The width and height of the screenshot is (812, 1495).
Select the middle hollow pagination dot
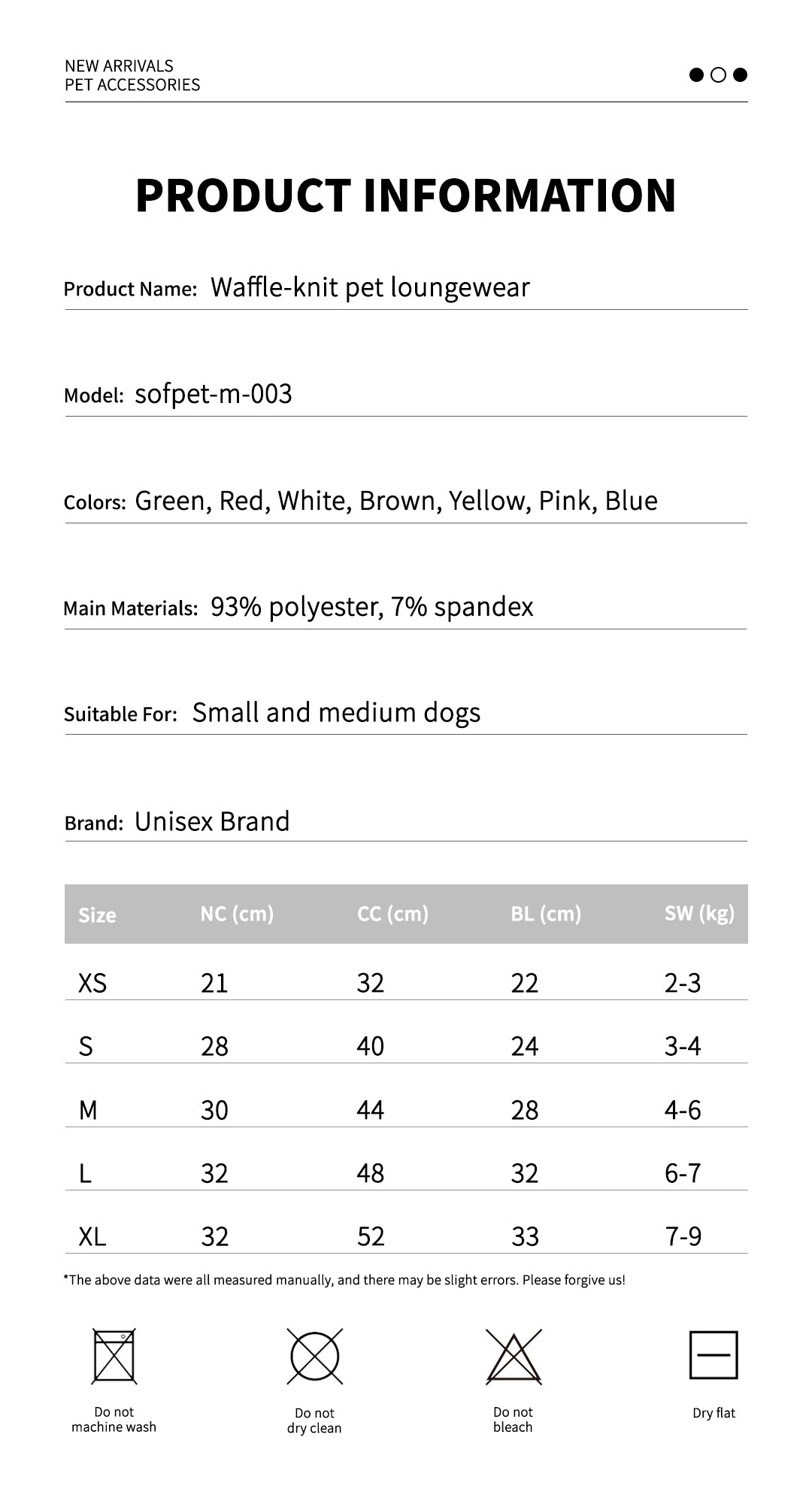tap(718, 74)
